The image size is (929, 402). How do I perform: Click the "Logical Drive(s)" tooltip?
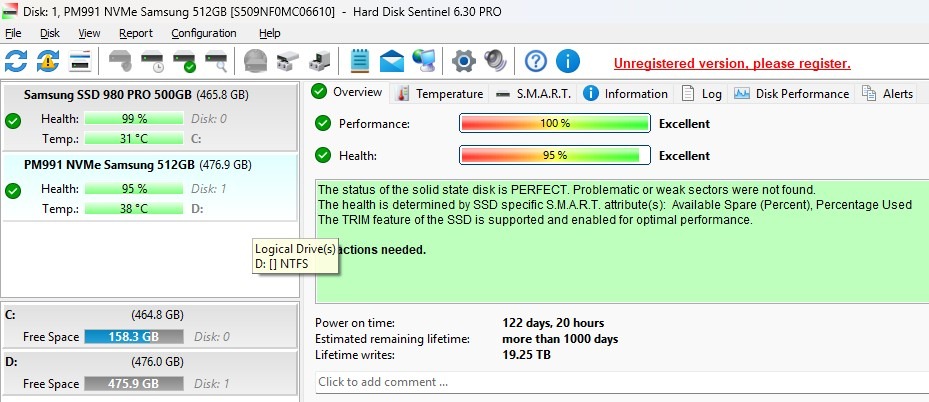coord(296,256)
